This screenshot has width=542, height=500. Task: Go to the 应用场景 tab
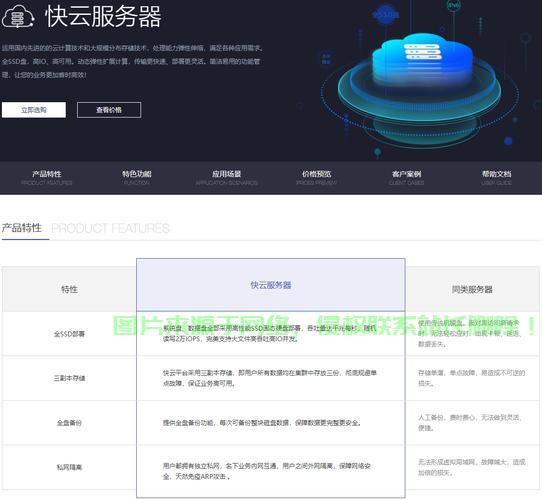pyautogui.click(x=226, y=177)
